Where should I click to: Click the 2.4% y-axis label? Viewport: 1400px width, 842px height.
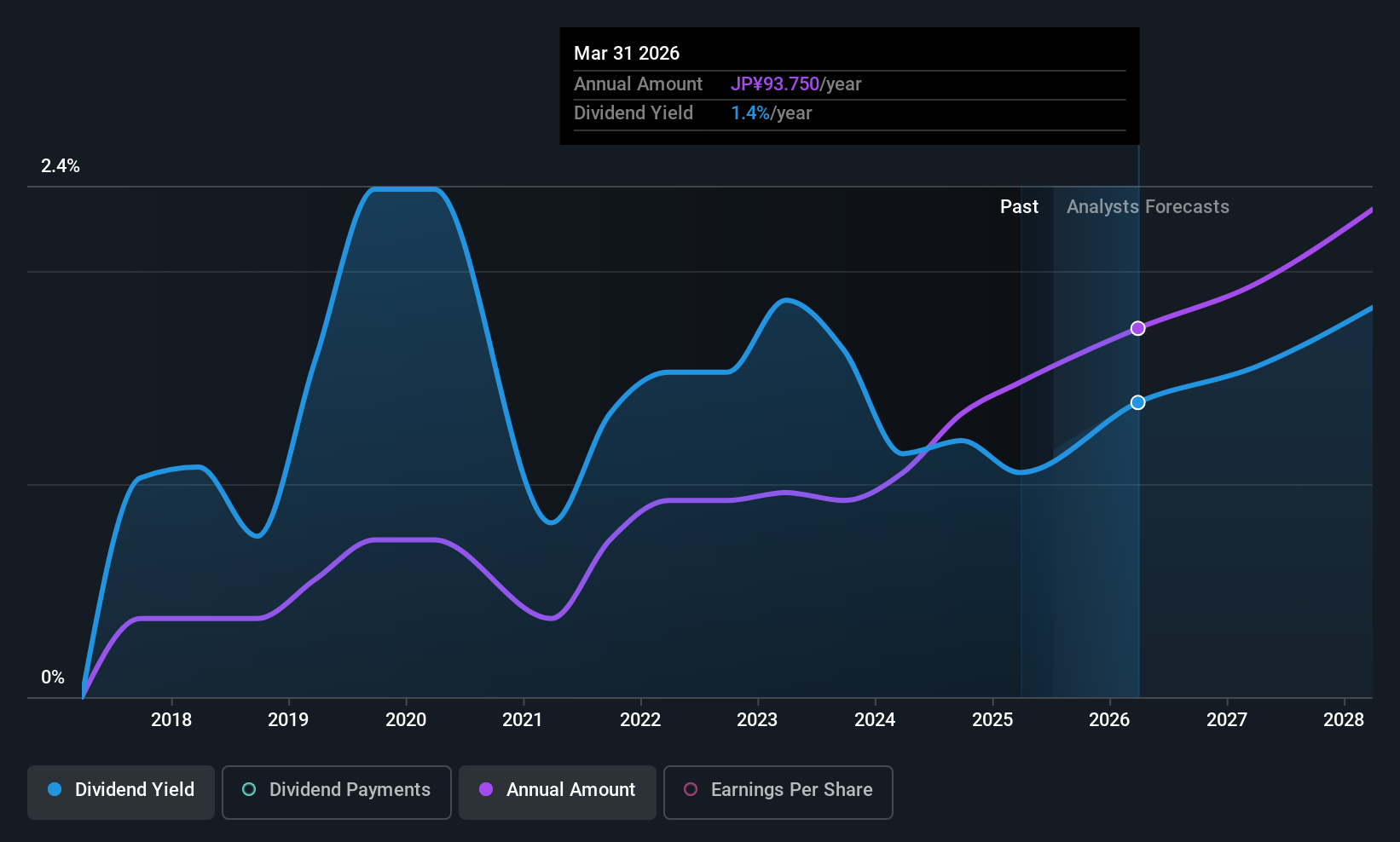point(61,166)
